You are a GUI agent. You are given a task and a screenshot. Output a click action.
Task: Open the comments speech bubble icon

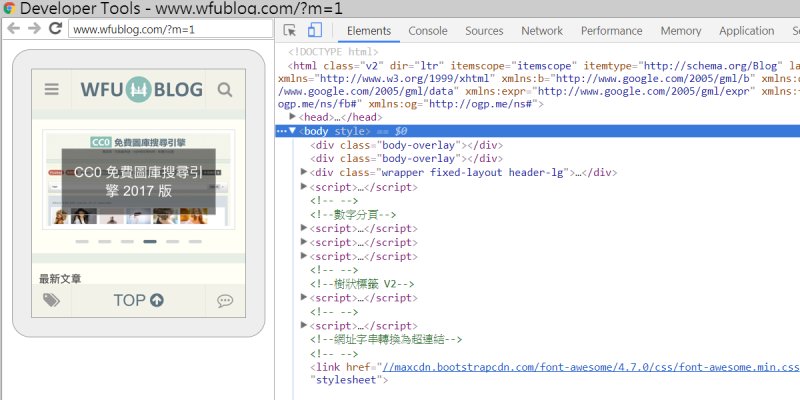225,301
